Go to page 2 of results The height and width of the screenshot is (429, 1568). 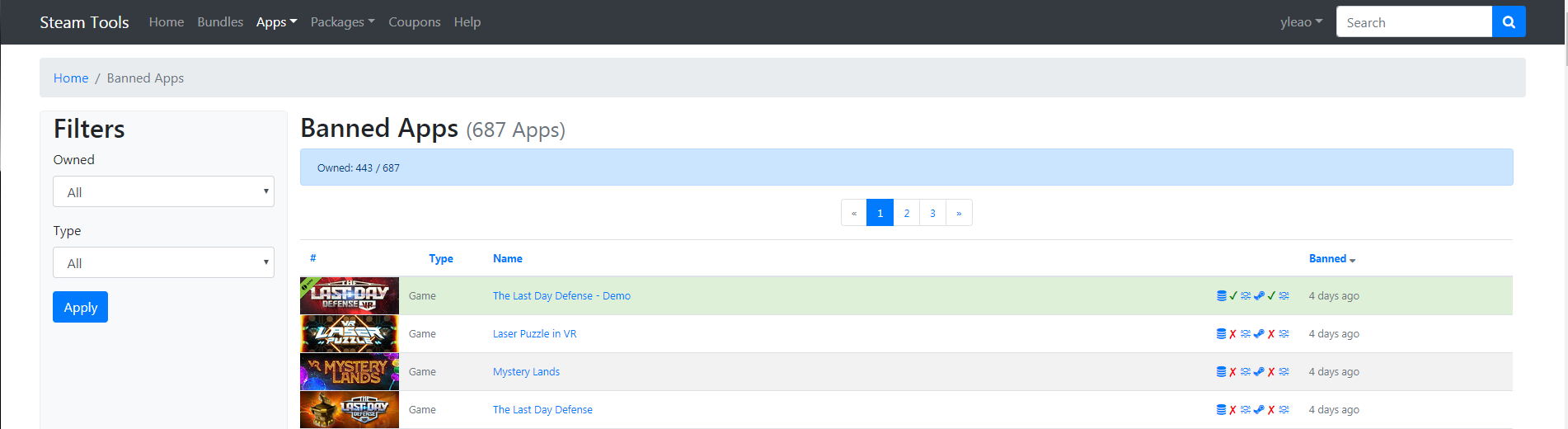click(x=907, y=213)
